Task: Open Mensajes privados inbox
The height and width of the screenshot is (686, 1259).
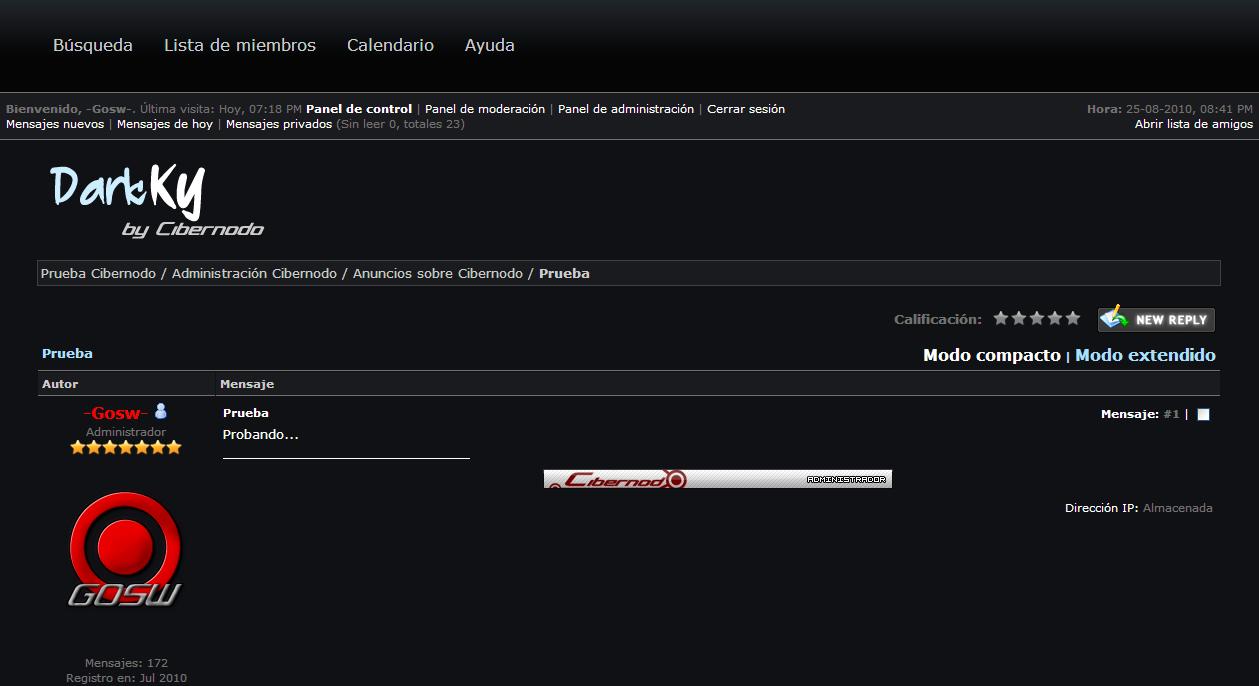Action: click(x=279, y=124)
